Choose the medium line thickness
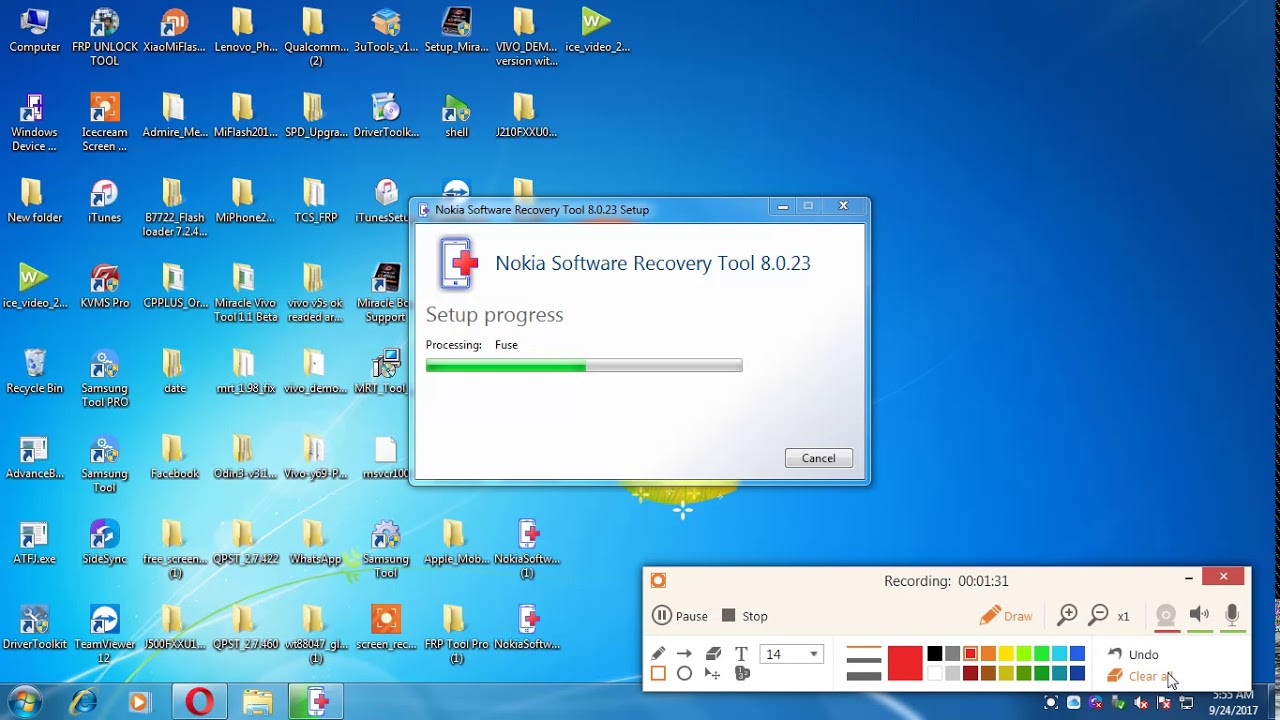The width and height of the screenshot is (1280, 720). click(864, 660)
